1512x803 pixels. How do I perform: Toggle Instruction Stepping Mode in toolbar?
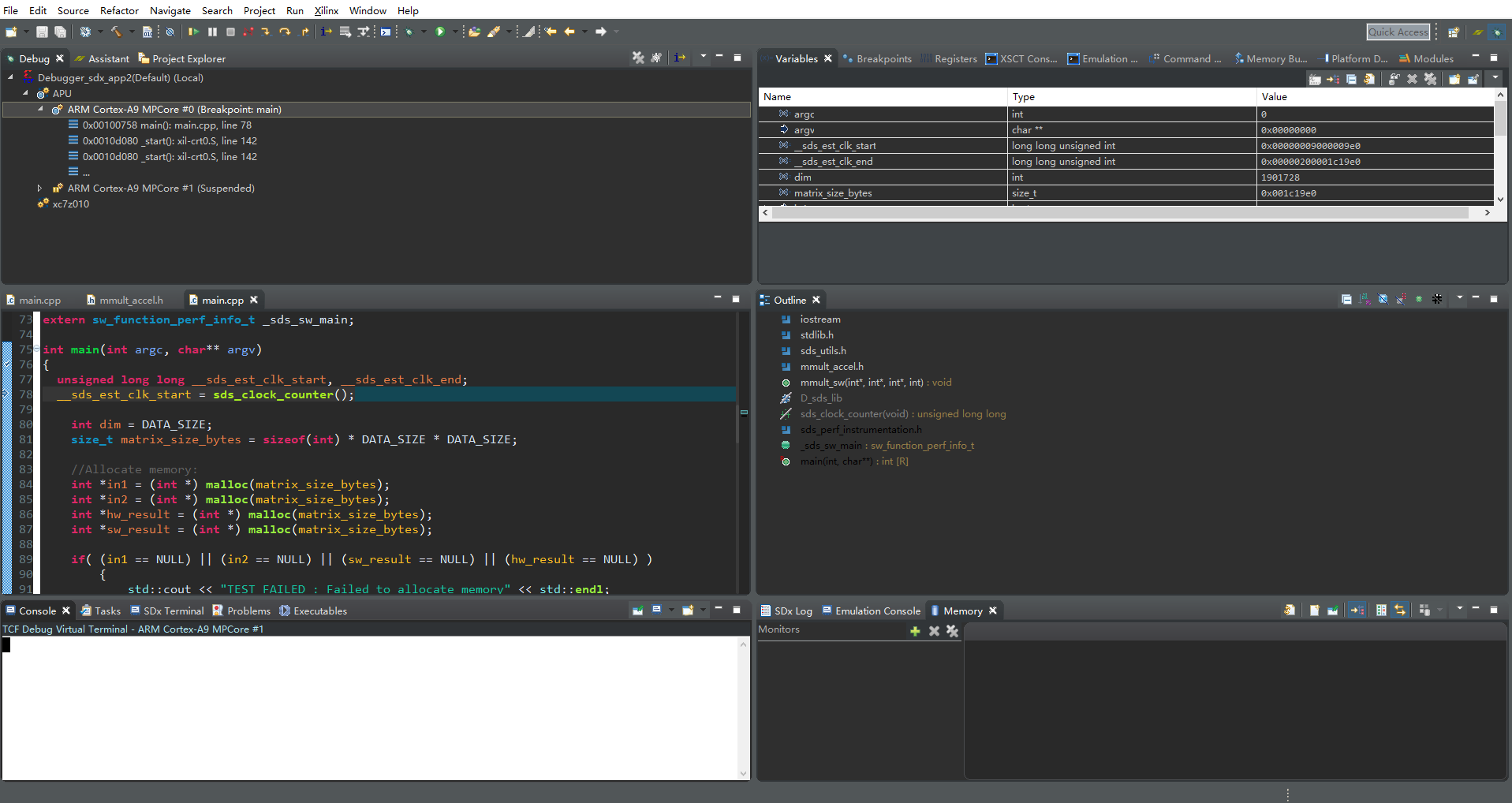coord(326,32)
